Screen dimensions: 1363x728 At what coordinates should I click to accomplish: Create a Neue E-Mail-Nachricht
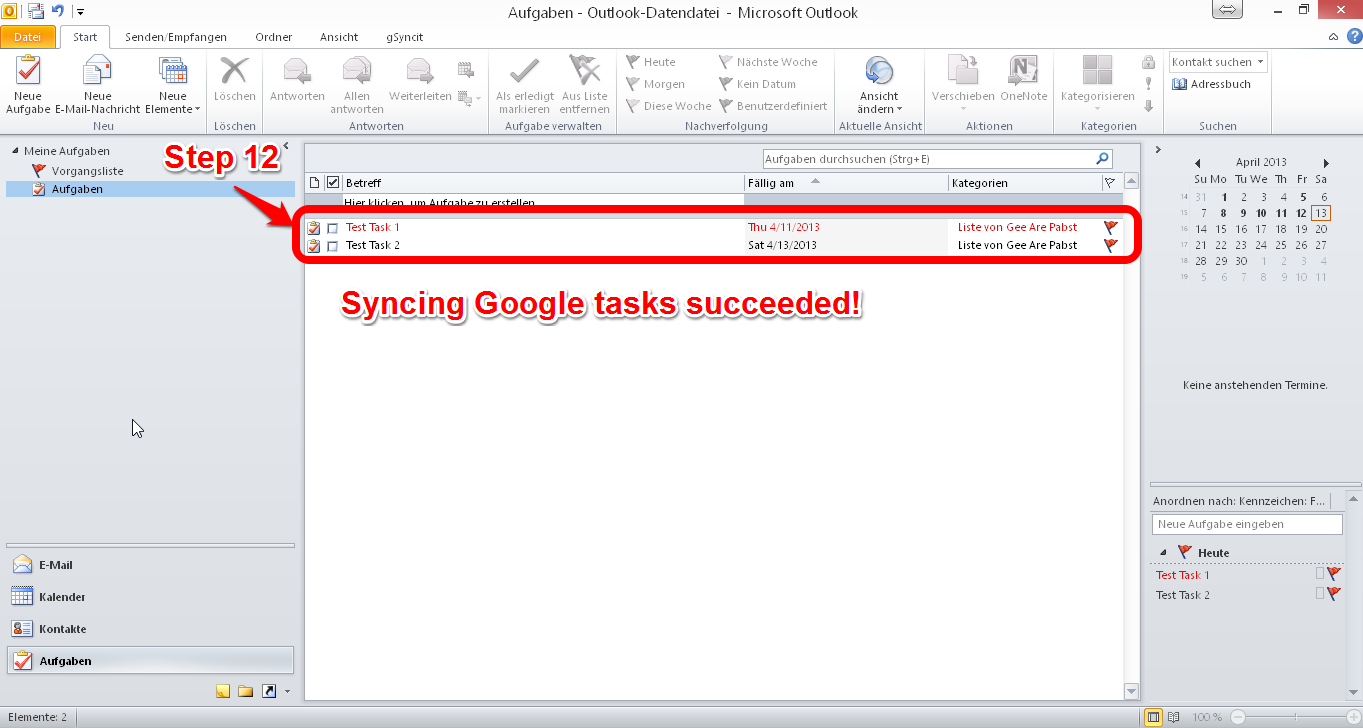tap(97, 74)
